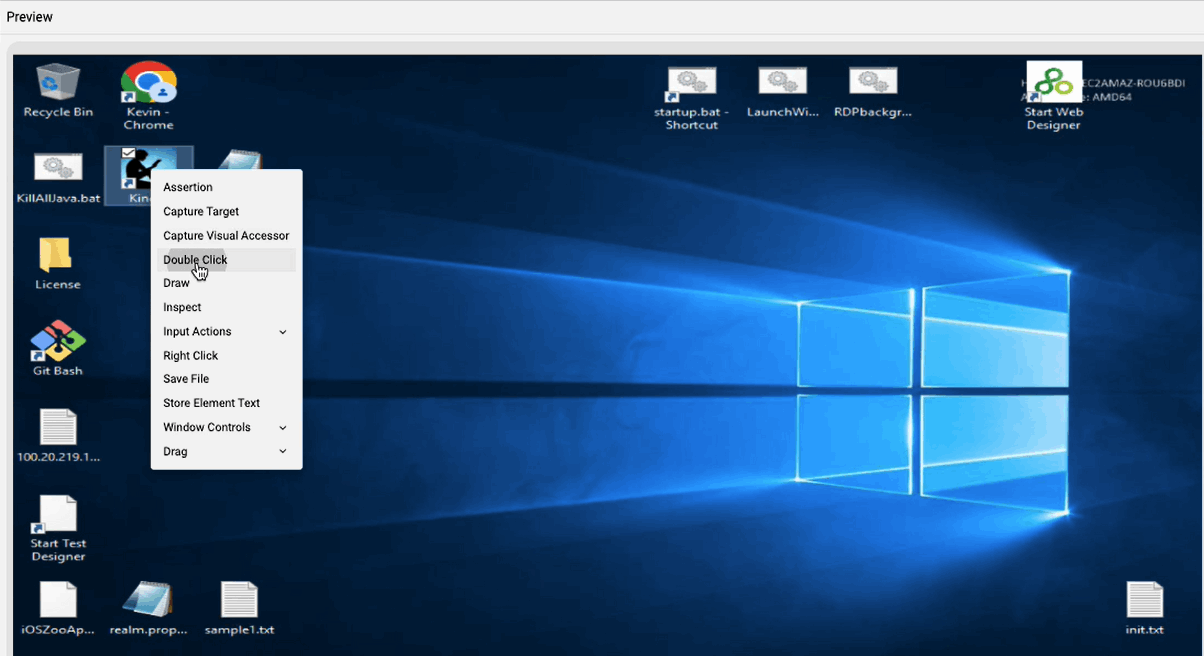
Task: Select the Git Bash desktop icon
Action: (x=58, y=342)
